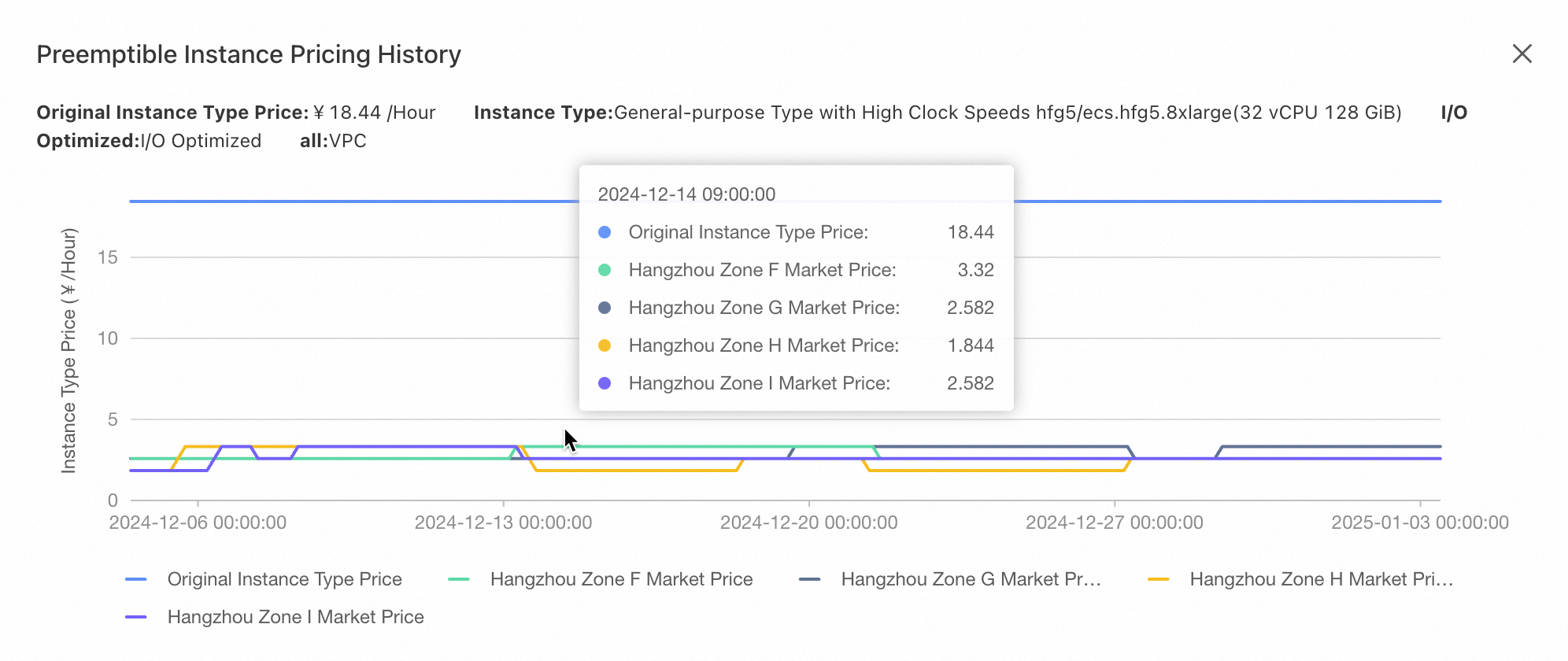
Task: Click the blue legend marker for Original Price
Action: pos(136,579)
